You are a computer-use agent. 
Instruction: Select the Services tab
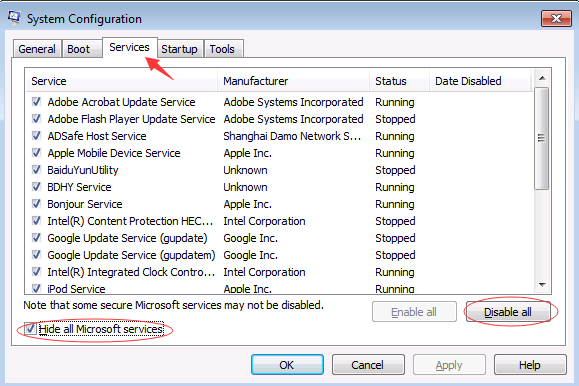pyautogui.click(x=129, y=47)
